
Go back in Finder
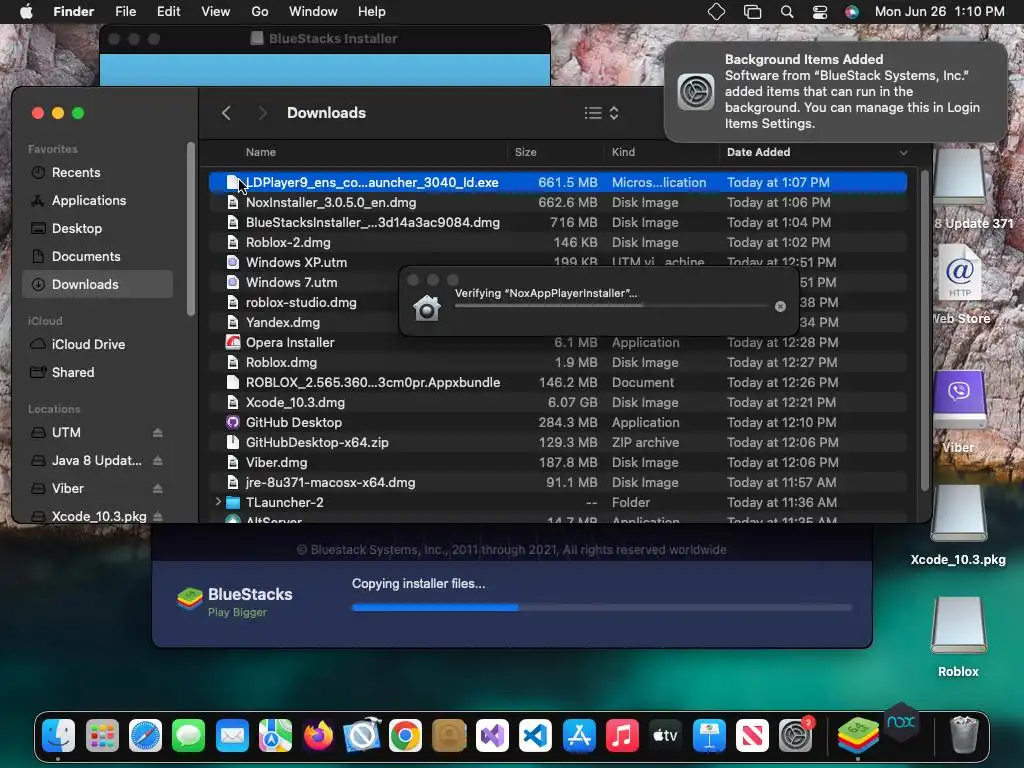click(226, 113)
